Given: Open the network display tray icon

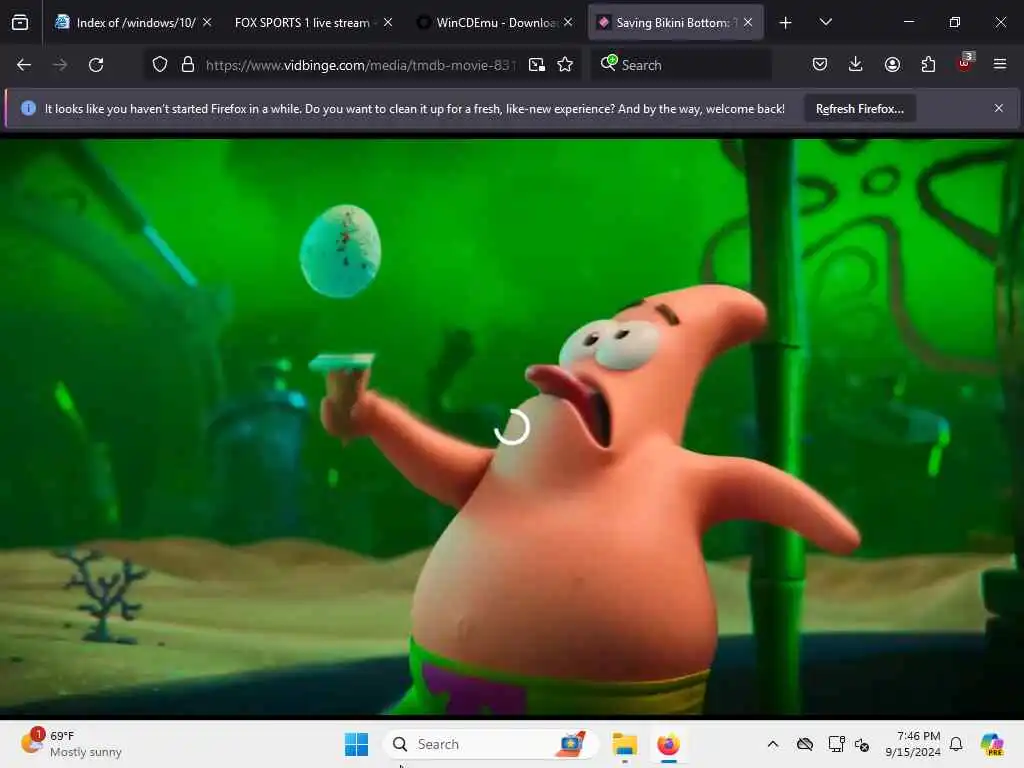Looking at the screenshot, I should (836, 744).
